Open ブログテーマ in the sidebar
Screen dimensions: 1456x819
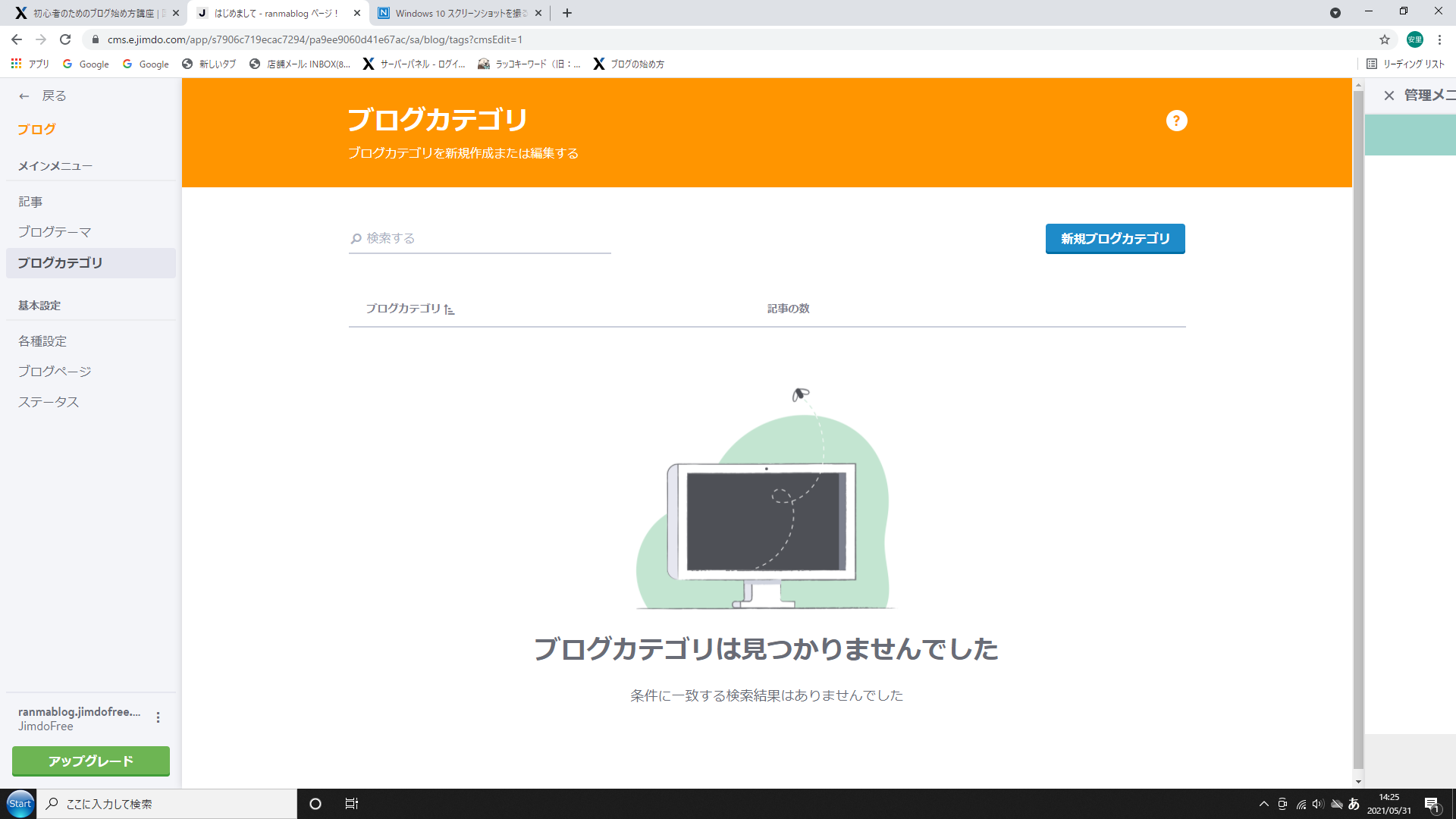55,232
